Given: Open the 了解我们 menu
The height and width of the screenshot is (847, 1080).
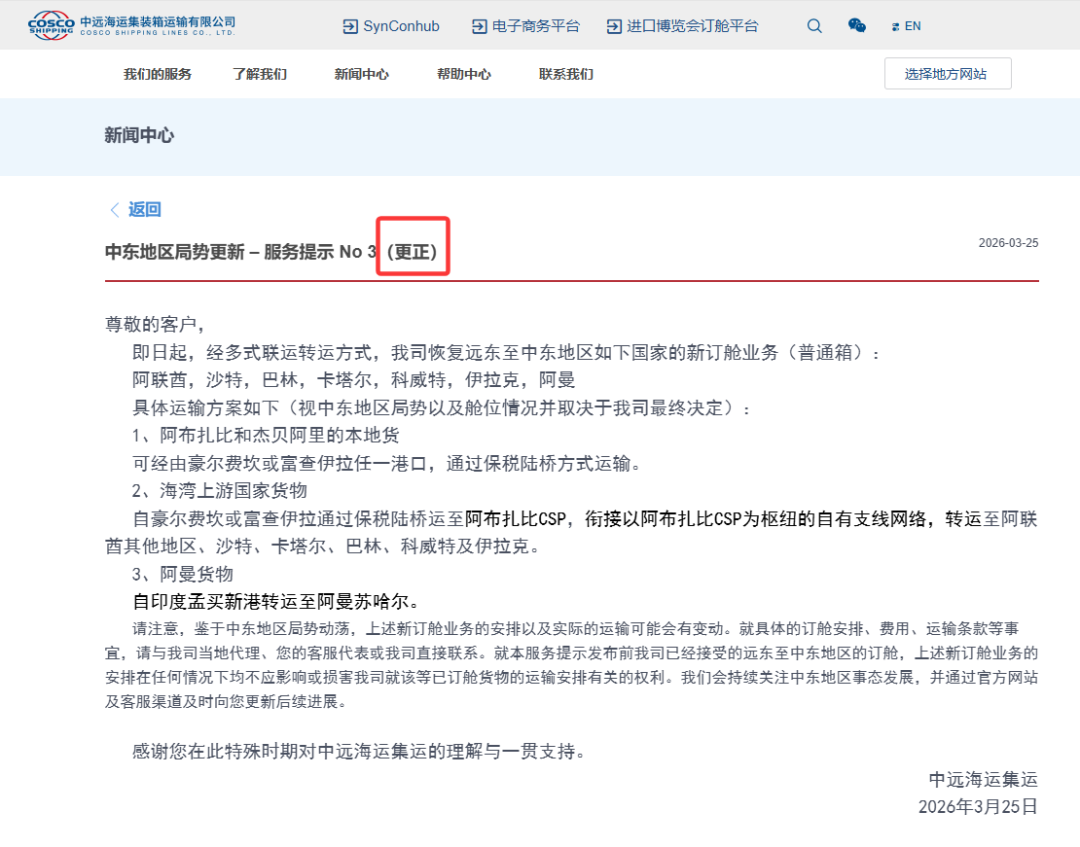Looking at the screenshot, I should 259,74.
